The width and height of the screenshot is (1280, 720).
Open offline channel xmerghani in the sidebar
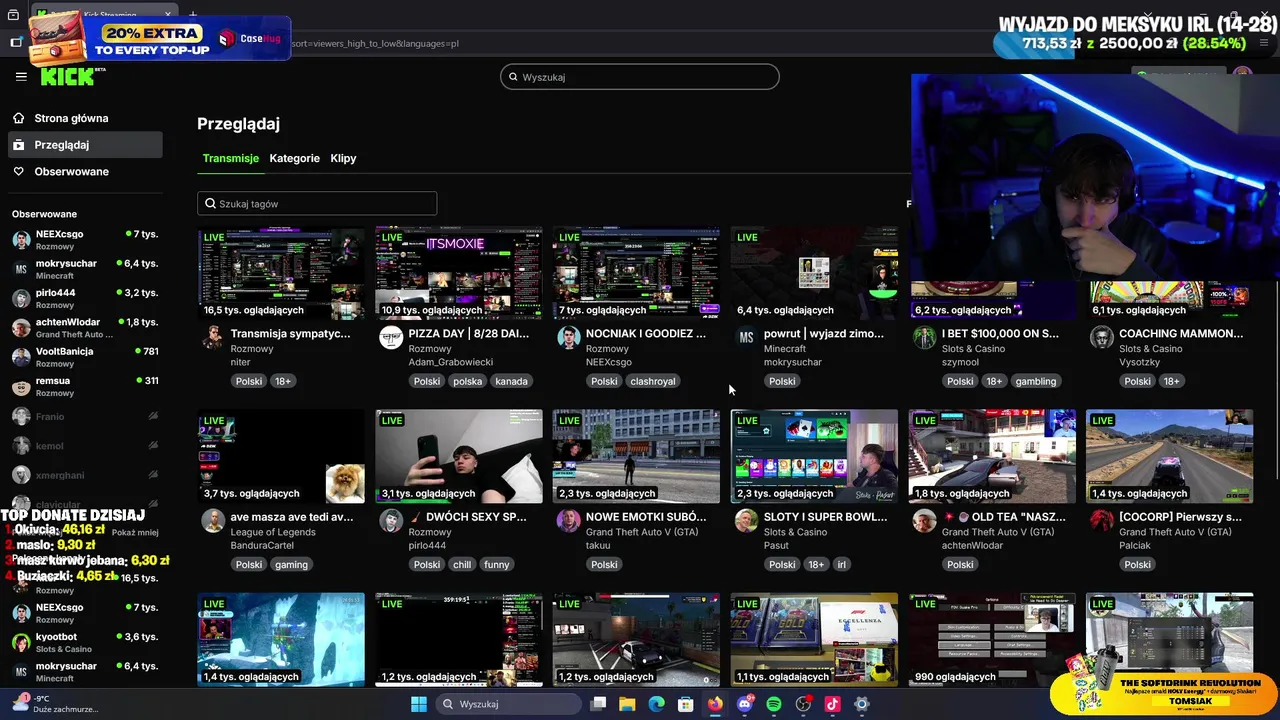point(84,475)
